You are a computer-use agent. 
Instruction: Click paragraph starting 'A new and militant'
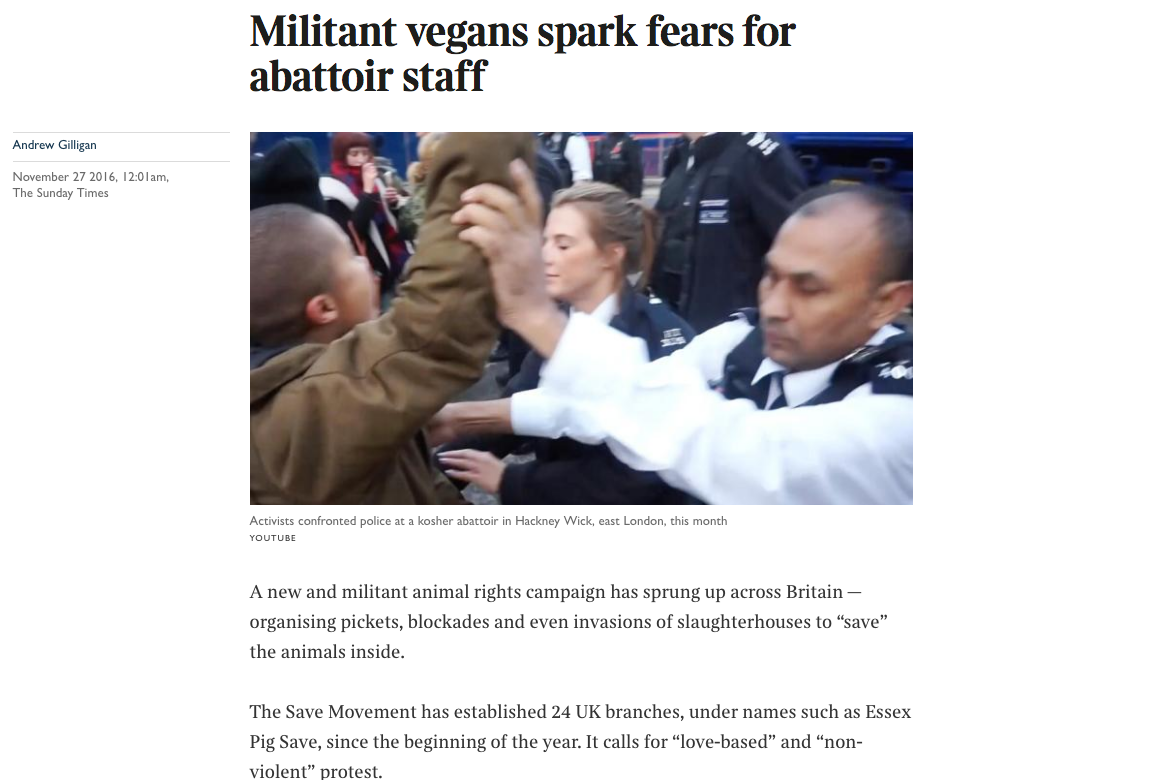(569, 622)
